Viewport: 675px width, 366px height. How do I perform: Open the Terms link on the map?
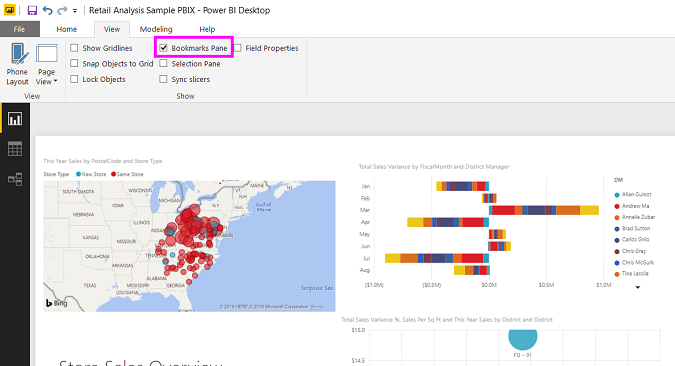316,307
